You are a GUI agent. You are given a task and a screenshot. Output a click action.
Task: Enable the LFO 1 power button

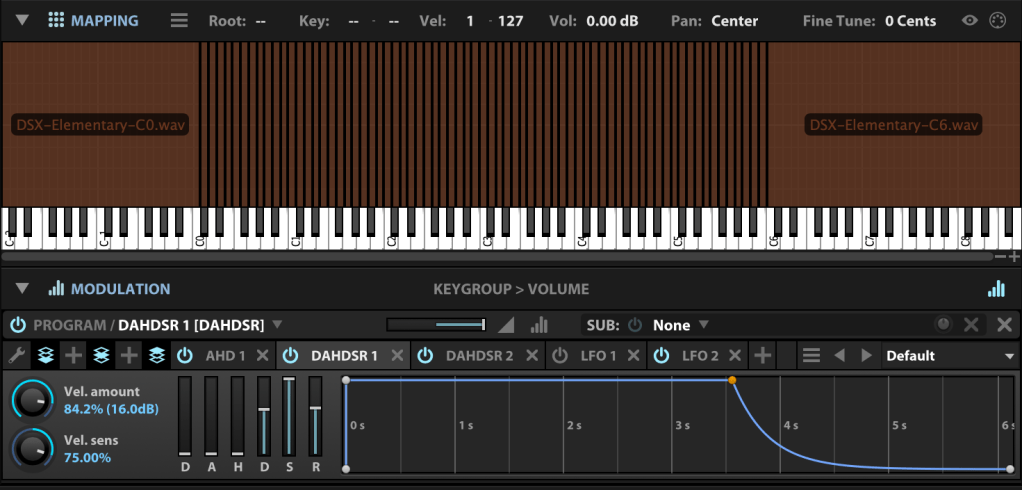pos(561,355)
